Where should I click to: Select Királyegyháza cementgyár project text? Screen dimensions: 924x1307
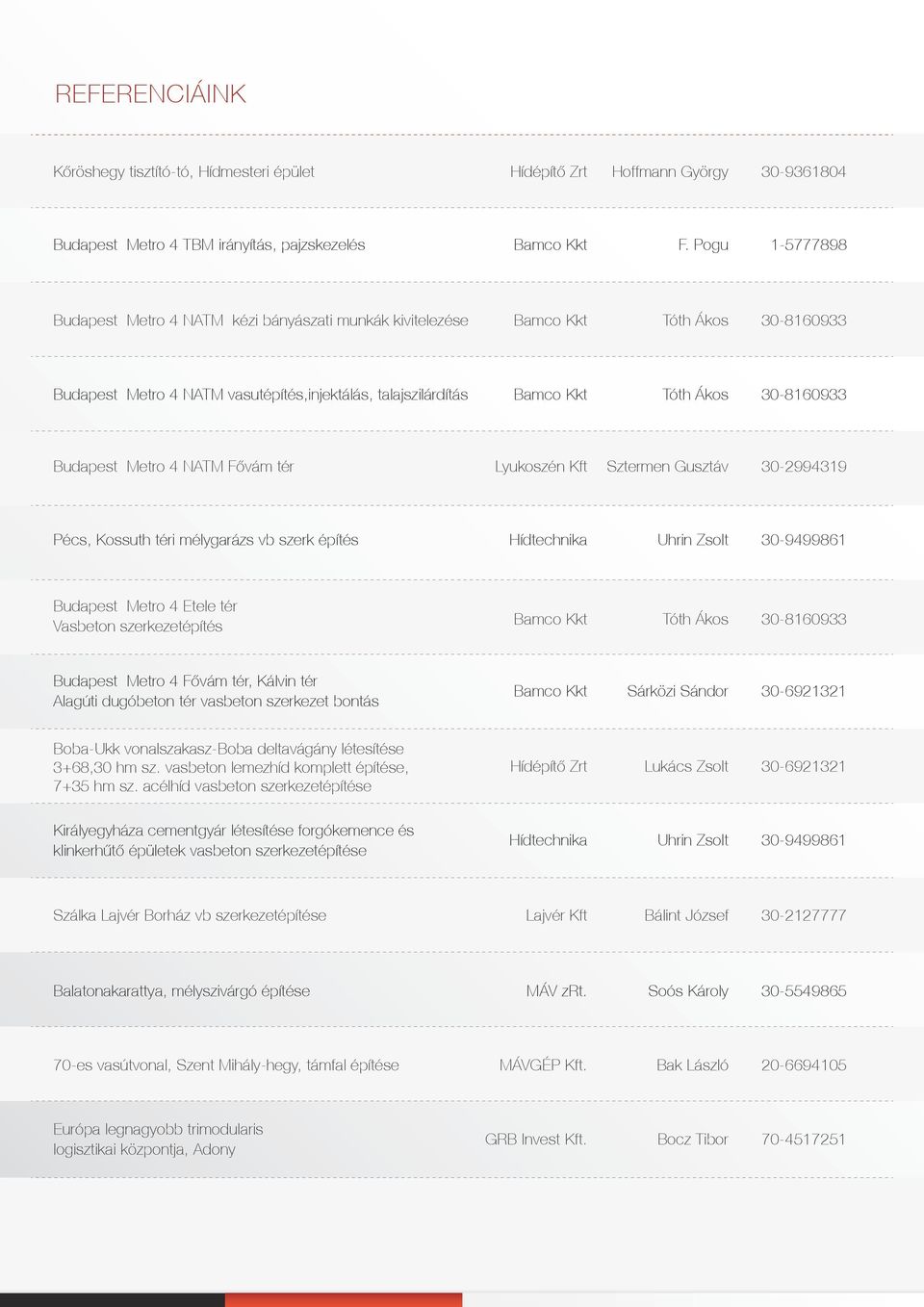(234, 840)
